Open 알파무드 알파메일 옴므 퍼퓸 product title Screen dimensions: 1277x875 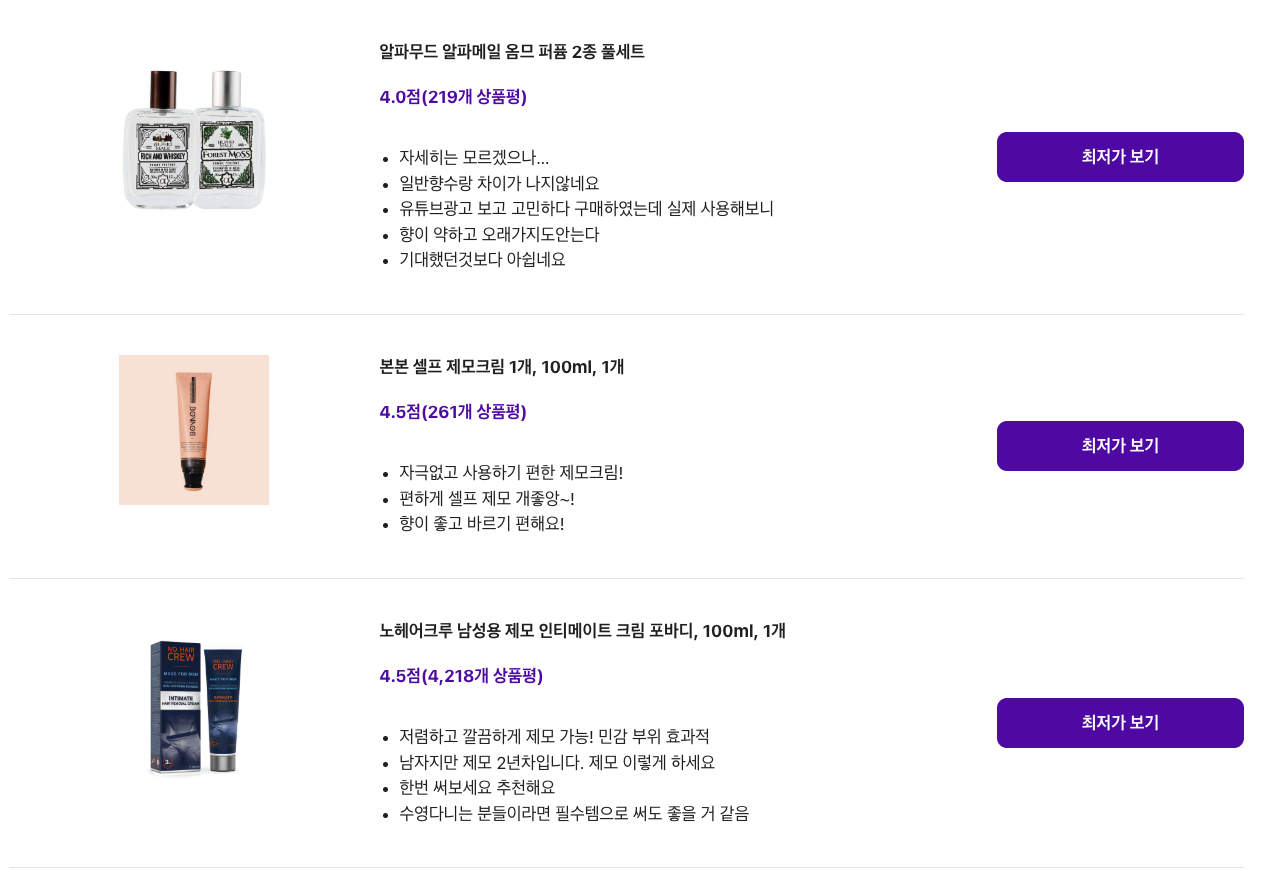pyautogui.click(x=511, y=52)
